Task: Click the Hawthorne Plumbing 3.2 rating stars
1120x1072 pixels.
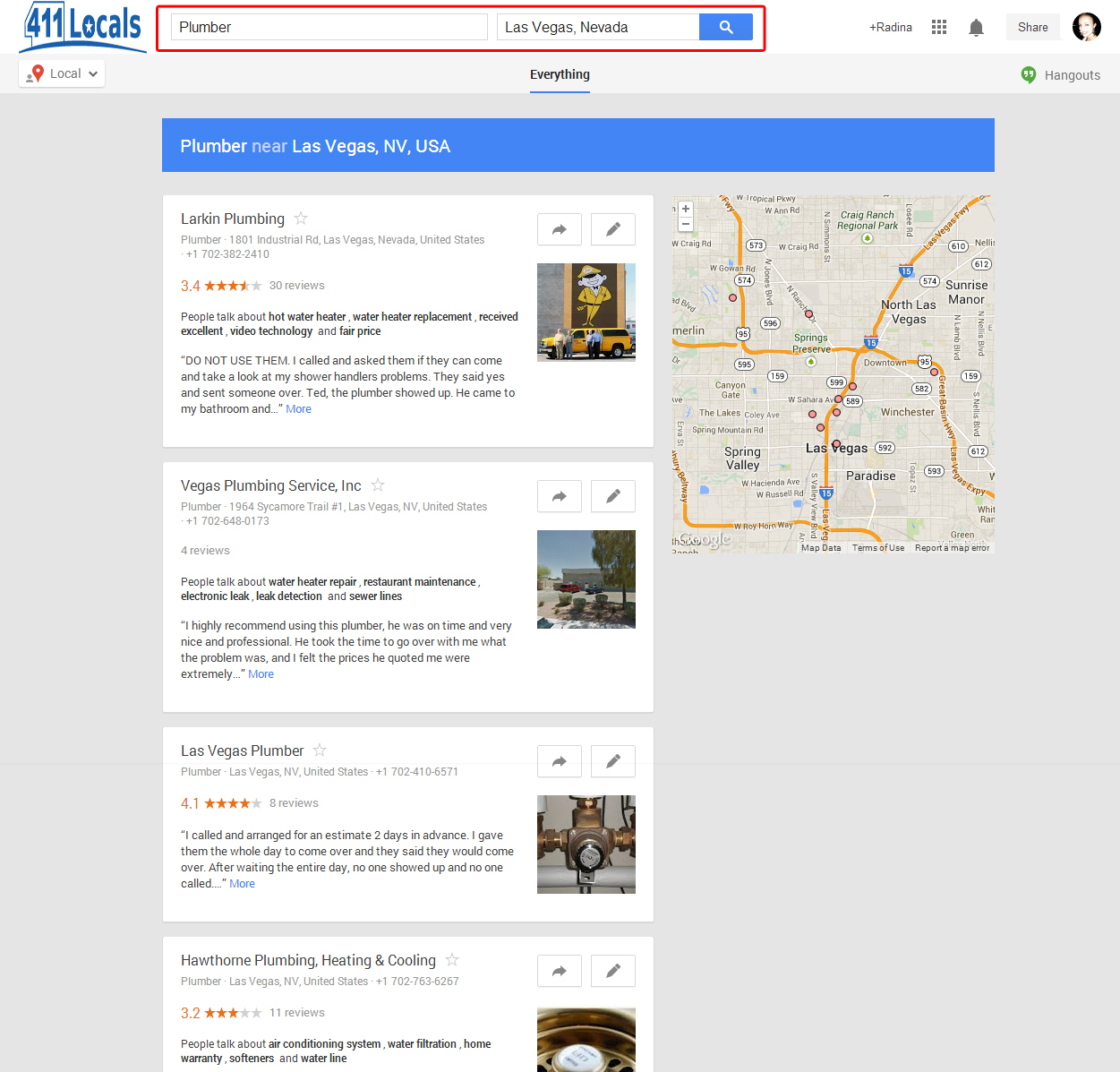Action: coord(233,1013)
